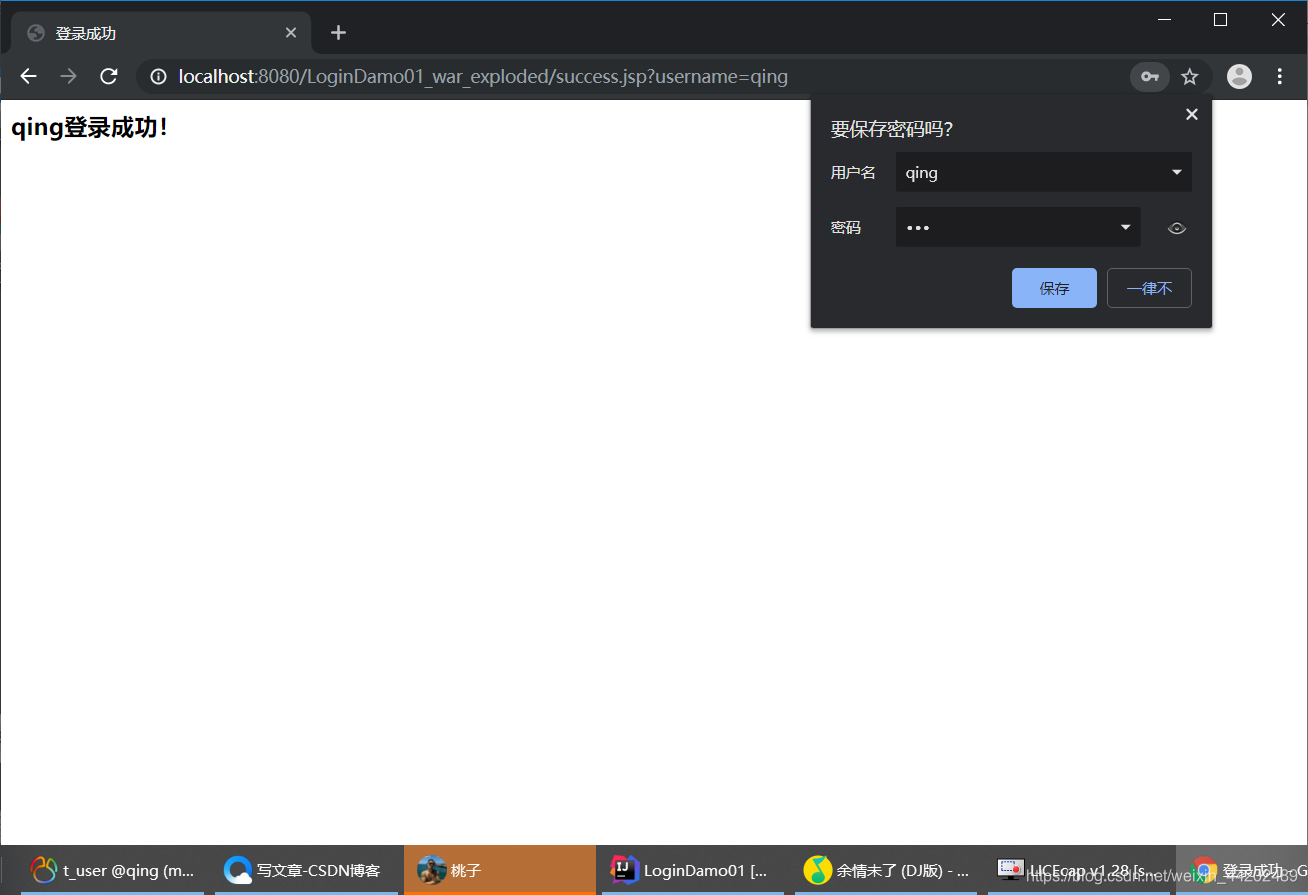This screenshot has width=1308, height=895.
Task: Switch to 写文章-CSDN博客 taskbar window
Action: click(x=305, y=870)
